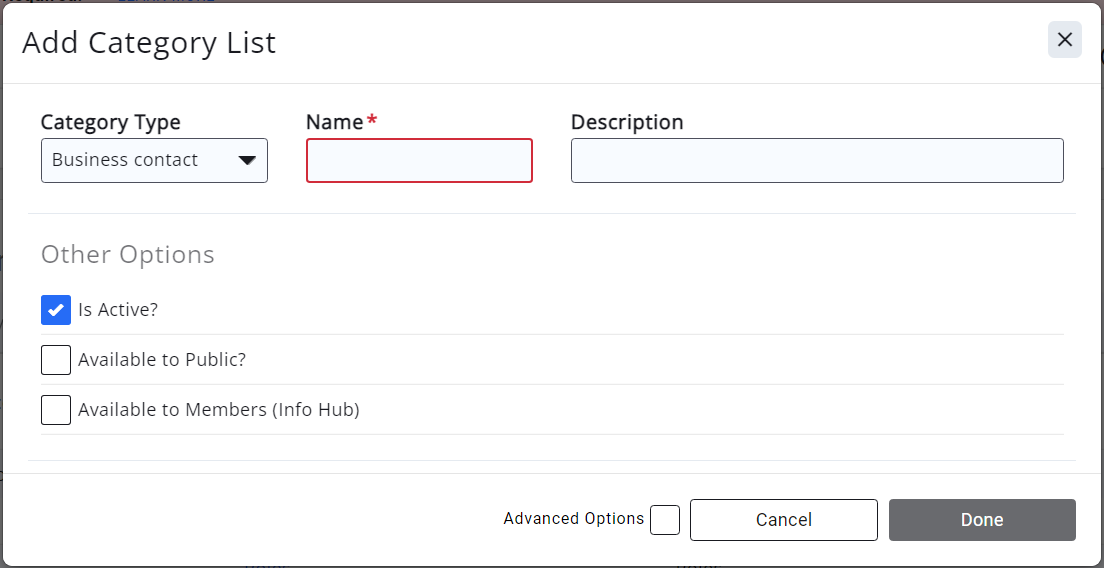Uncheck the Is Active? checkbox
Viewport: 1104px width, 568px height.
click(56, 310)
